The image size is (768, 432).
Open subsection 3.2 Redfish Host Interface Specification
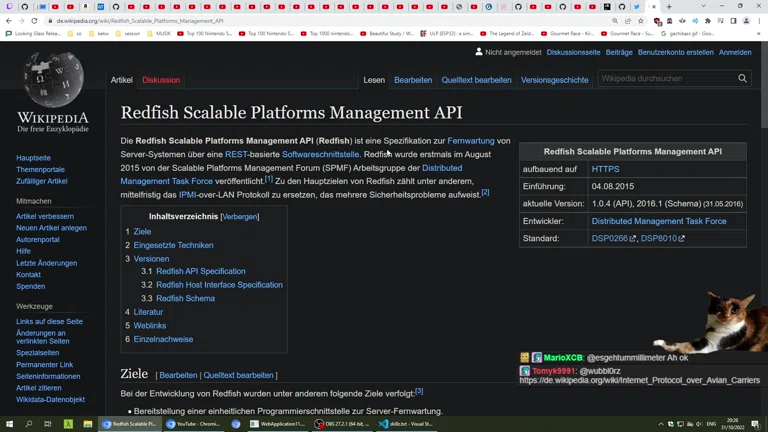[x=219, y=285]
